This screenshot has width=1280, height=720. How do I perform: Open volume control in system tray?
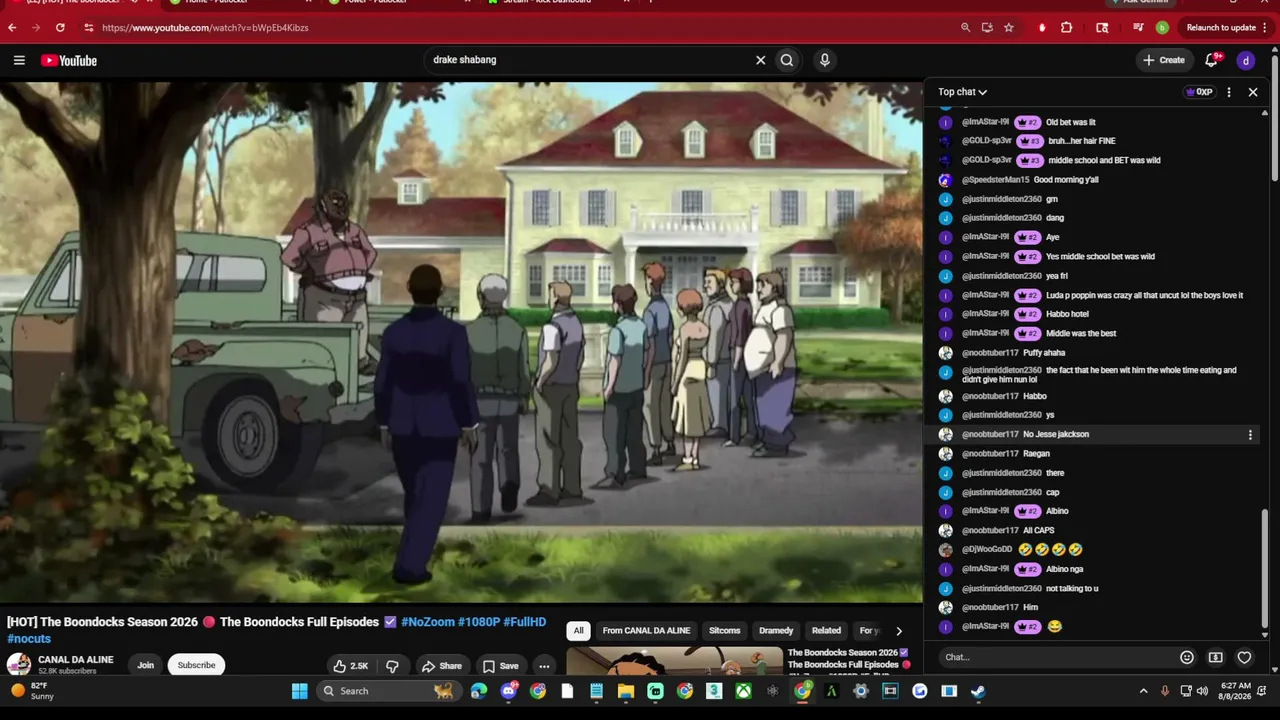(x=1202, y=691)
